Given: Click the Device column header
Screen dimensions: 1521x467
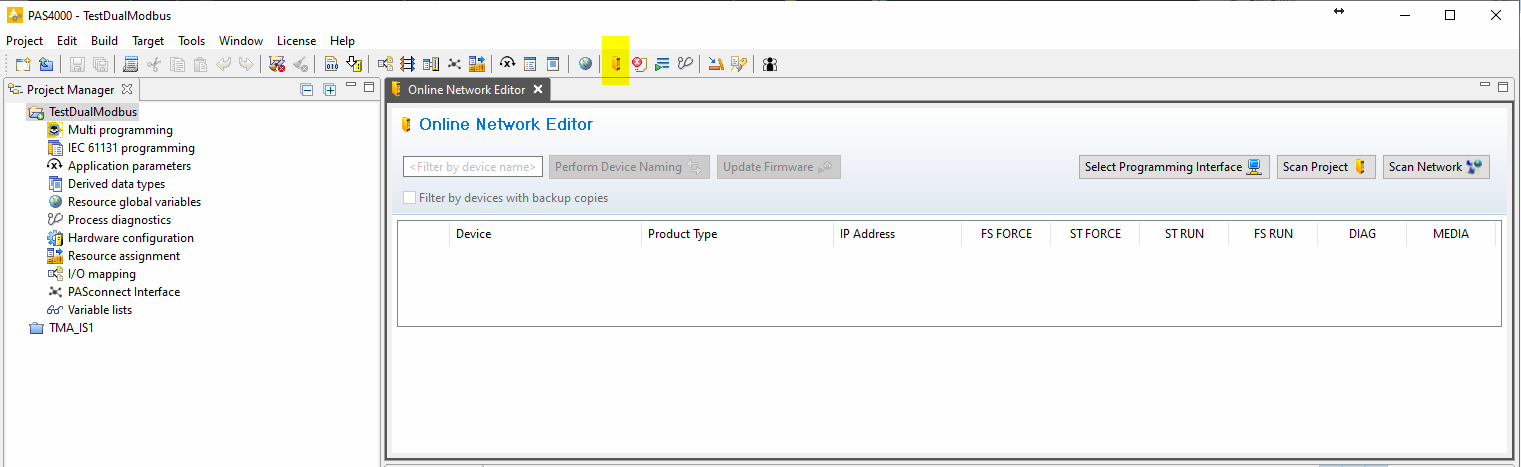Looking at the screenshot, I should point(545,234).
